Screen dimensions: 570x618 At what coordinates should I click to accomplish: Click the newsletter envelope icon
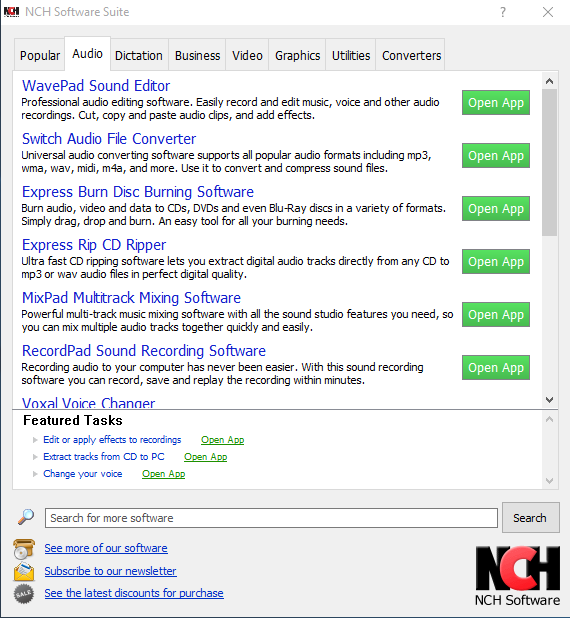[x=24, y=571]
